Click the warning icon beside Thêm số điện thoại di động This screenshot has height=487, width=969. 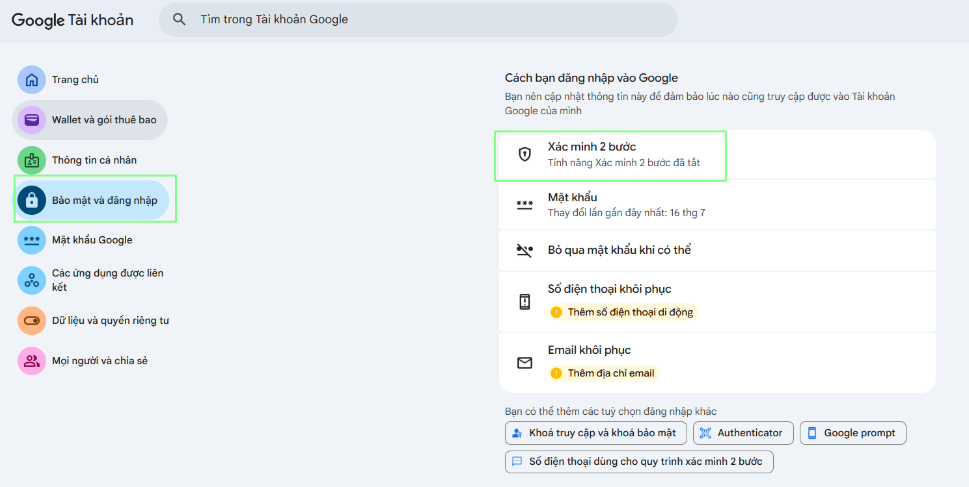click(556, 312)
